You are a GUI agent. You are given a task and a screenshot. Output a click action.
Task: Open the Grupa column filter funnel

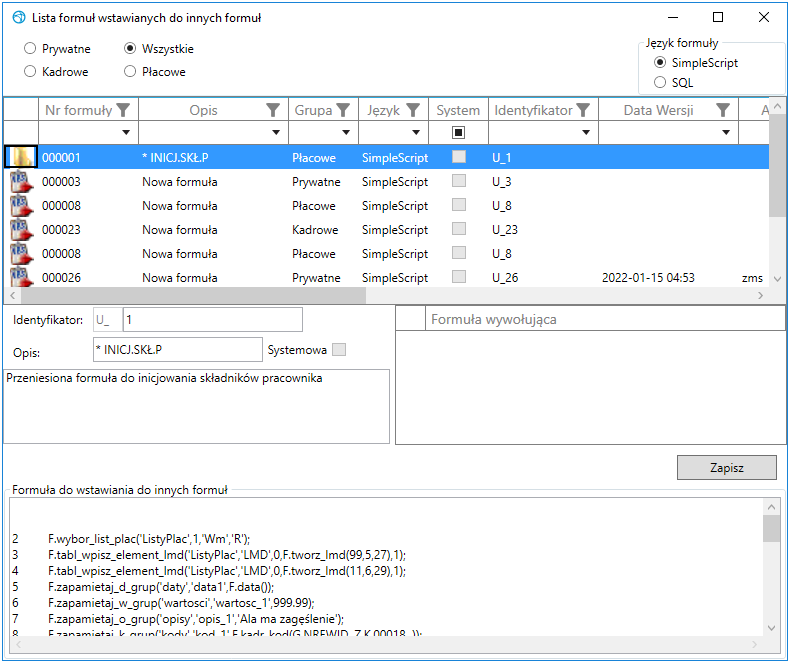[343, 110]
